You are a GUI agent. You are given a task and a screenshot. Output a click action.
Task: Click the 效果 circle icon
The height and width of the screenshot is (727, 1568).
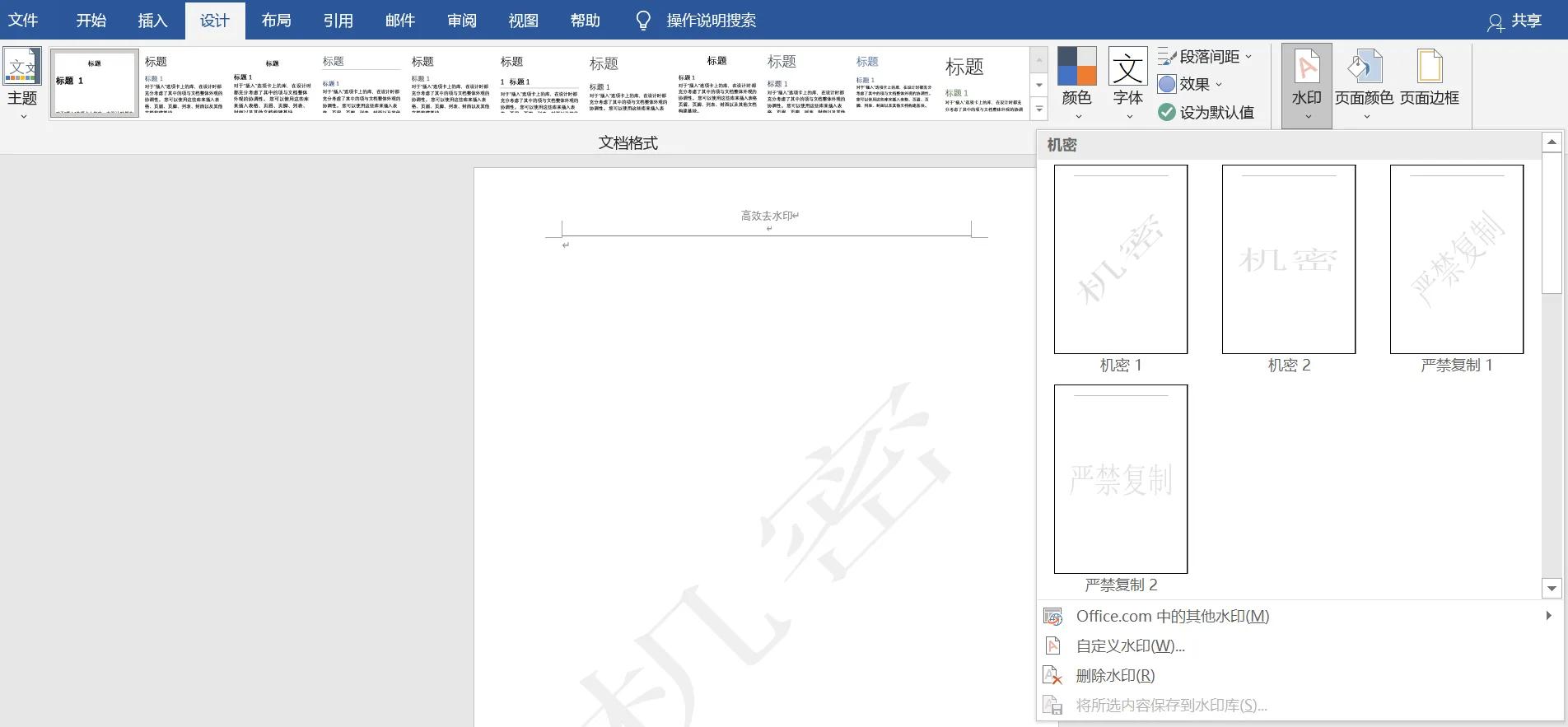(1167, 84)
